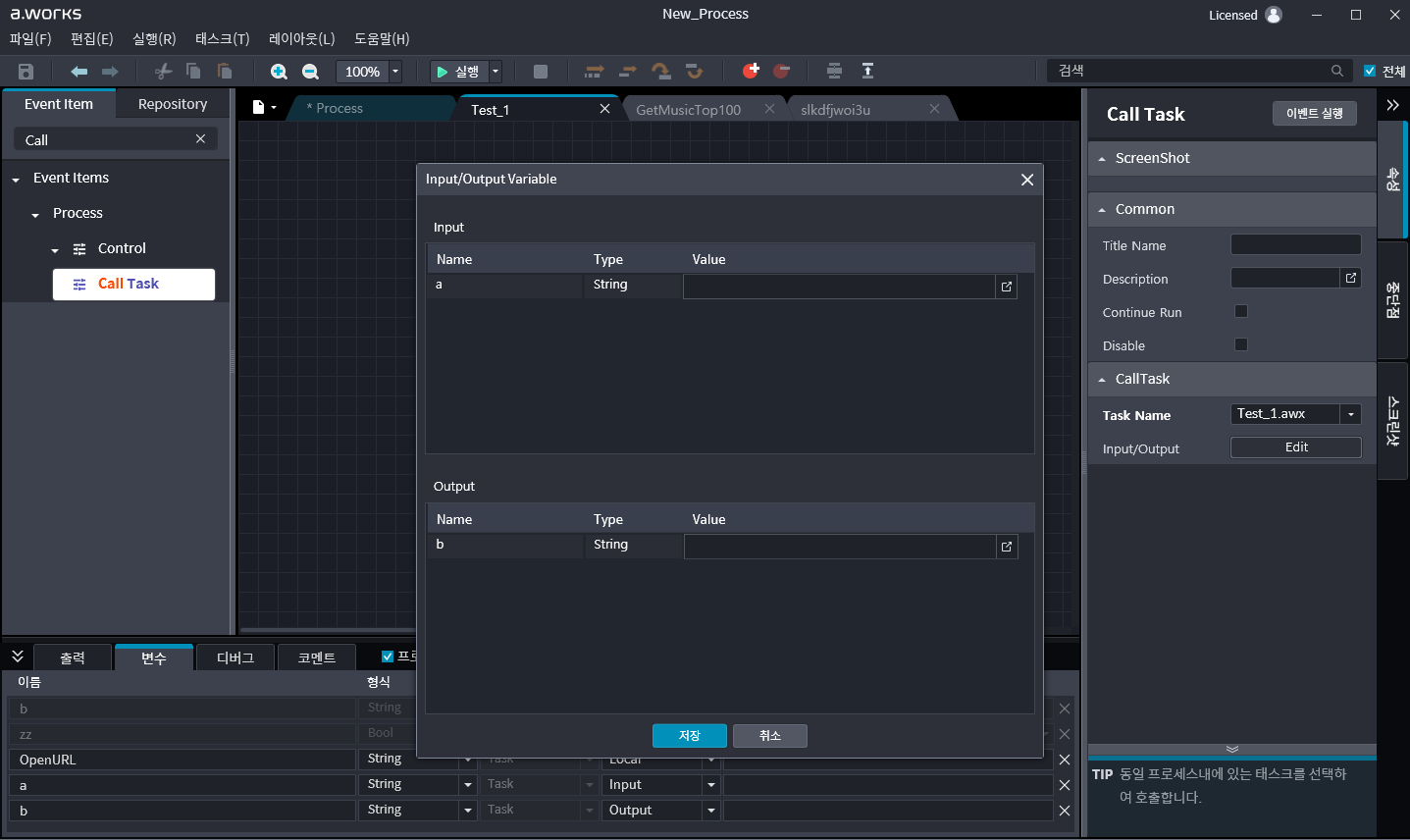Open the value editor icon for output variable b
The image size is (1410, 840).
(1006, 547)
